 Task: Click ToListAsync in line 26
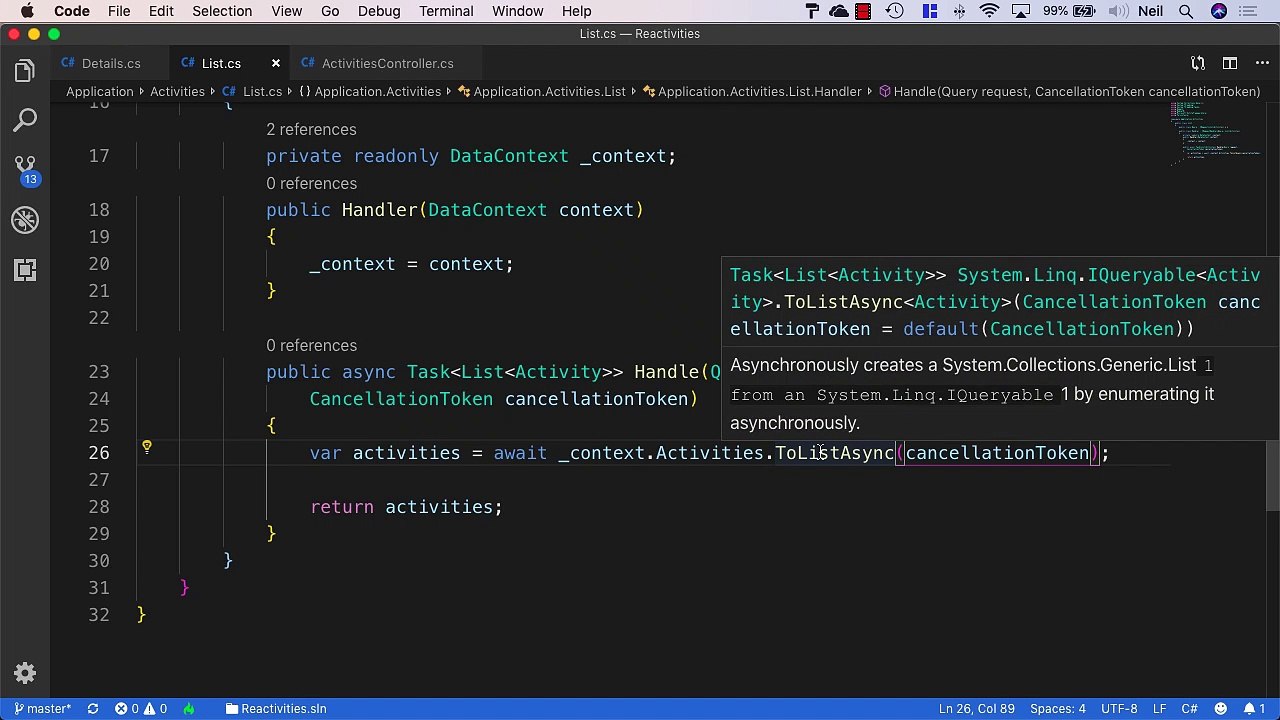(834, 453)
